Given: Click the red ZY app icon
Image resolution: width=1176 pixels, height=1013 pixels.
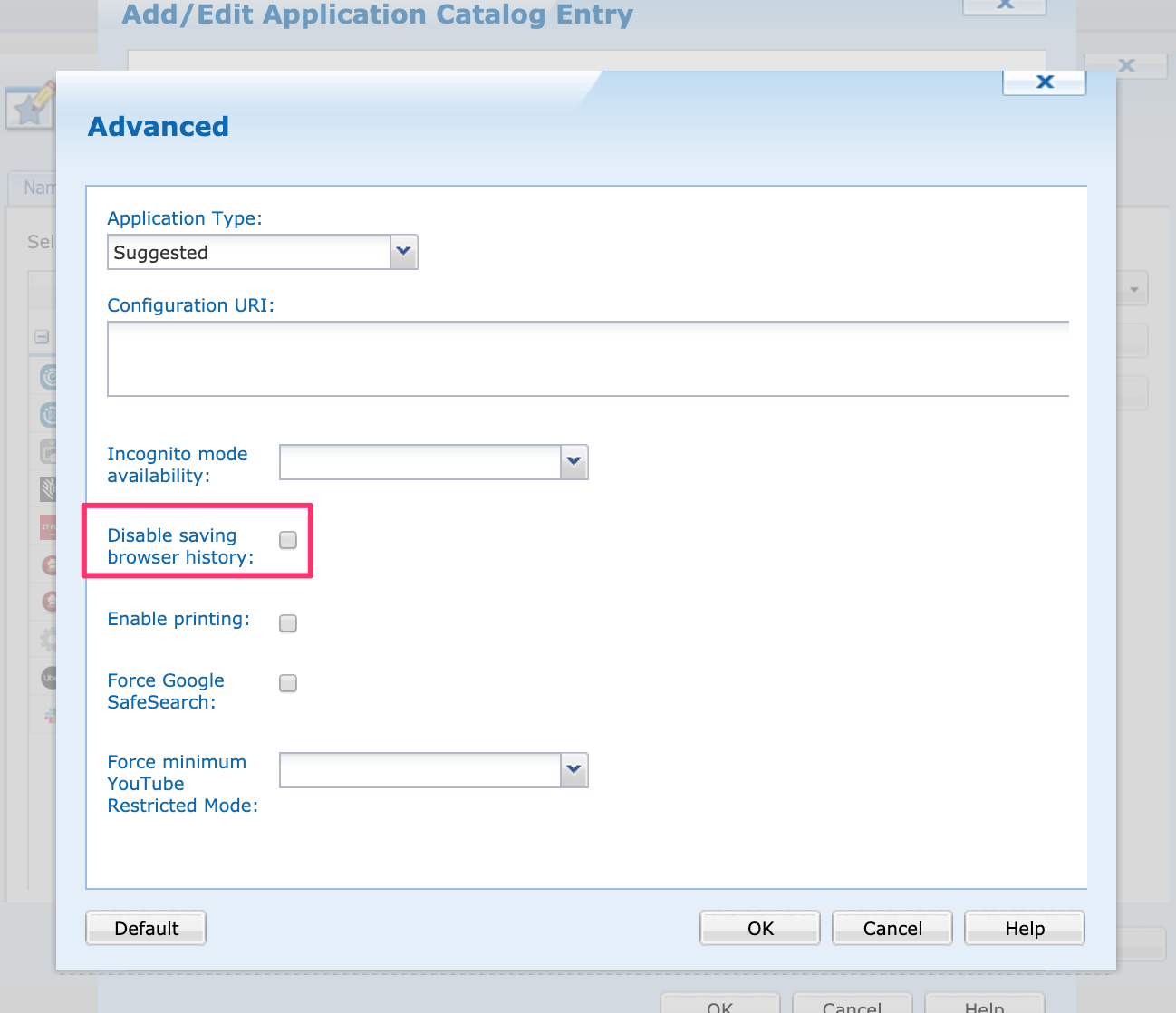Looking at the screenshot, I should [48, 526].
